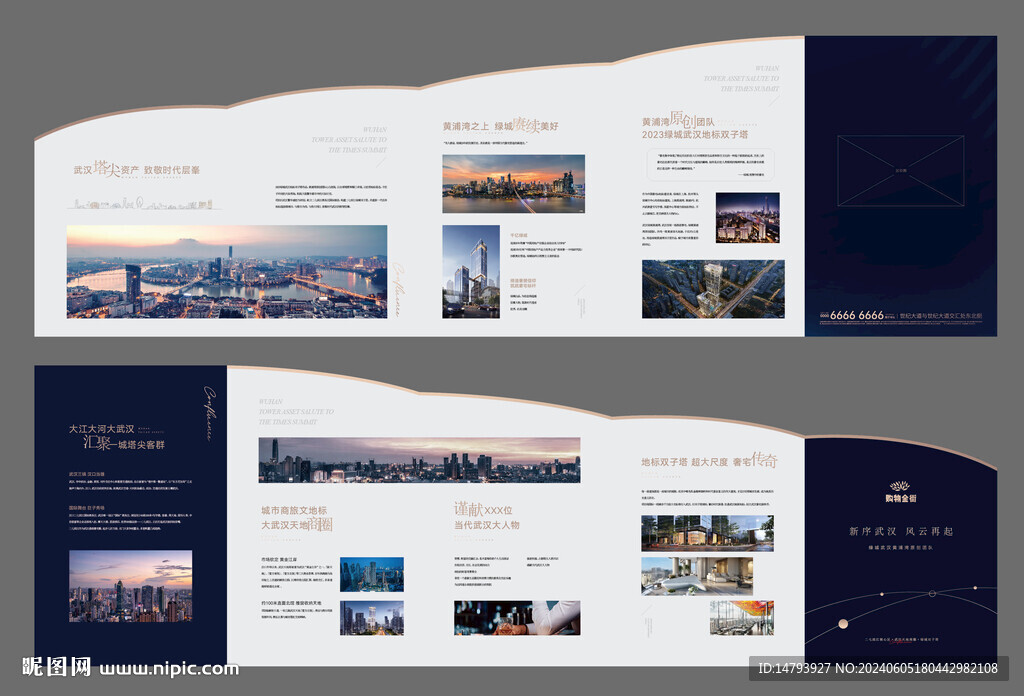Open the sunset city photo on navy panel
The image size is (1024, 696).
click(131, 586)
